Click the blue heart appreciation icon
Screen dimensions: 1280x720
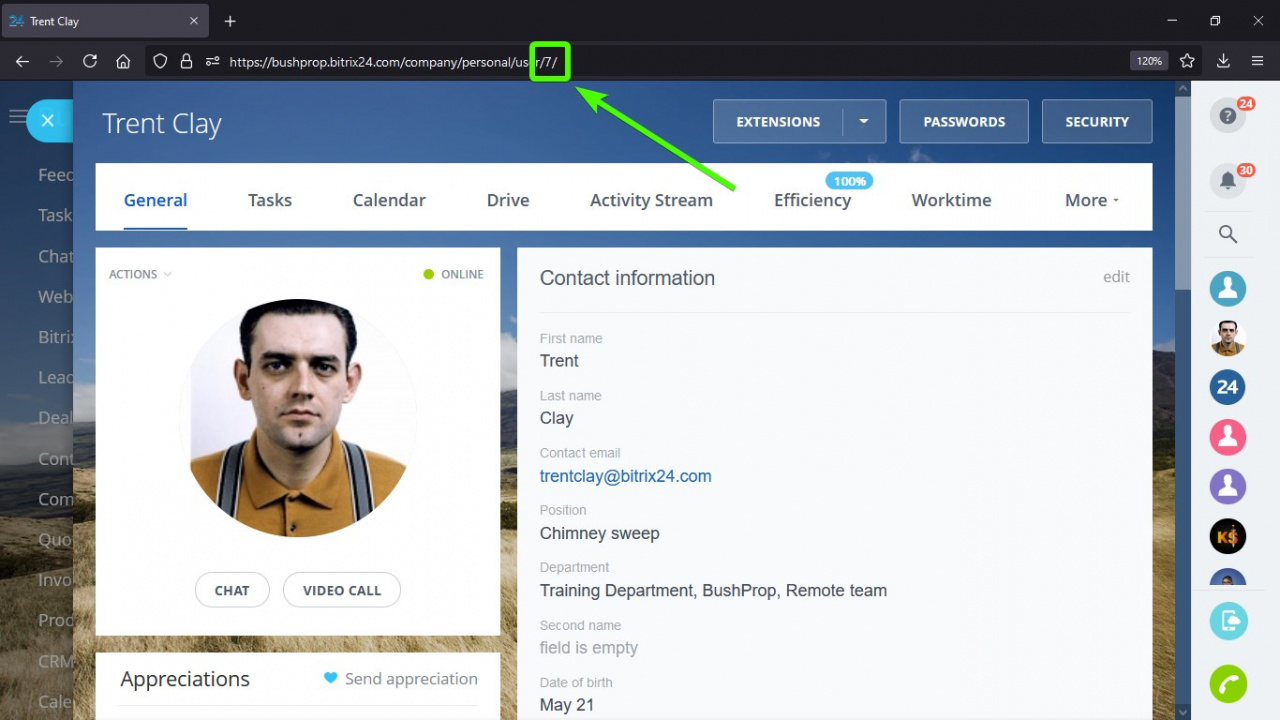(x=331, y=678)
